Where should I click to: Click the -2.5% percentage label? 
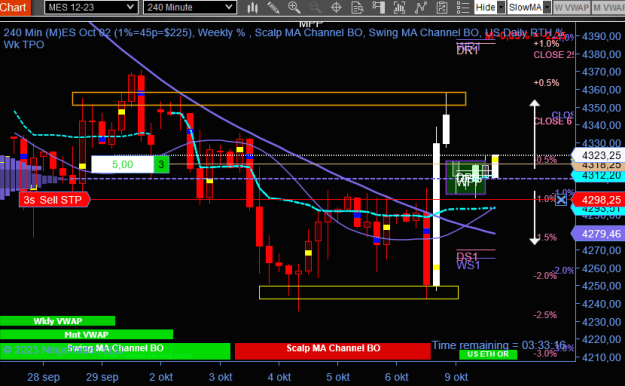pyautogui.click(x=545, y=315)
